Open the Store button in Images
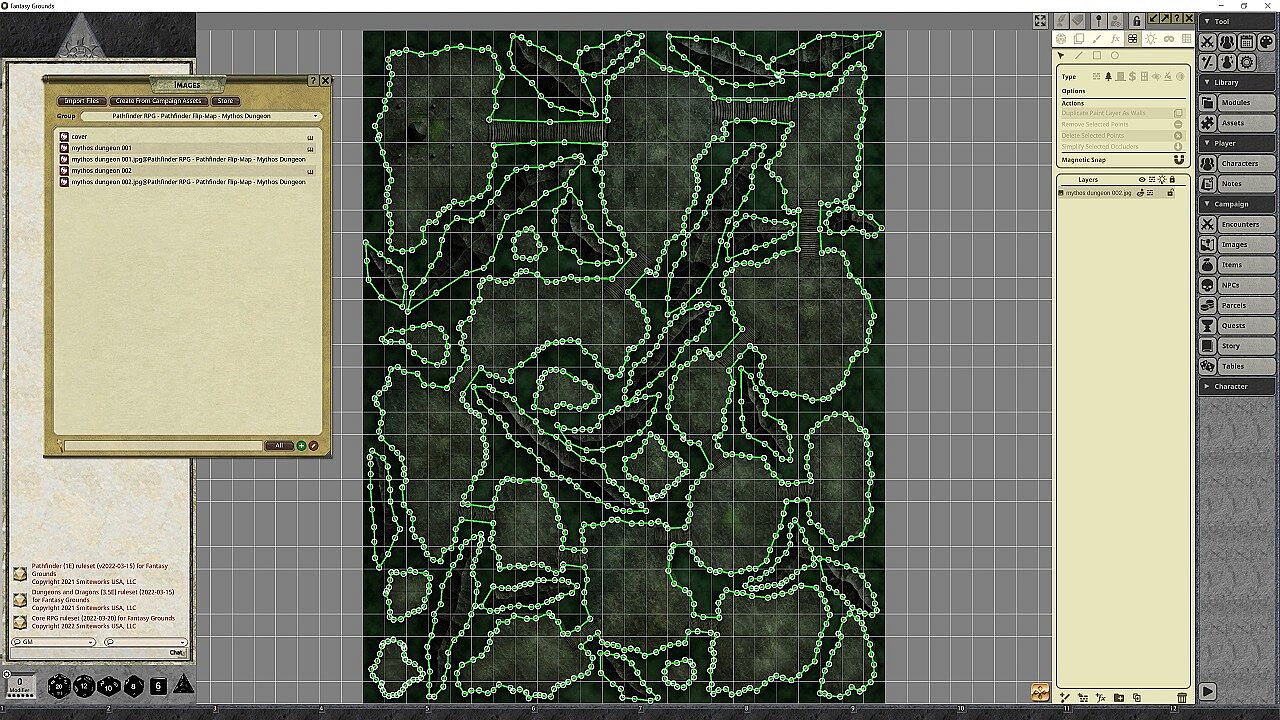Image resolution: width=1280 pixels, height=720 pixels. pos(225,101)
